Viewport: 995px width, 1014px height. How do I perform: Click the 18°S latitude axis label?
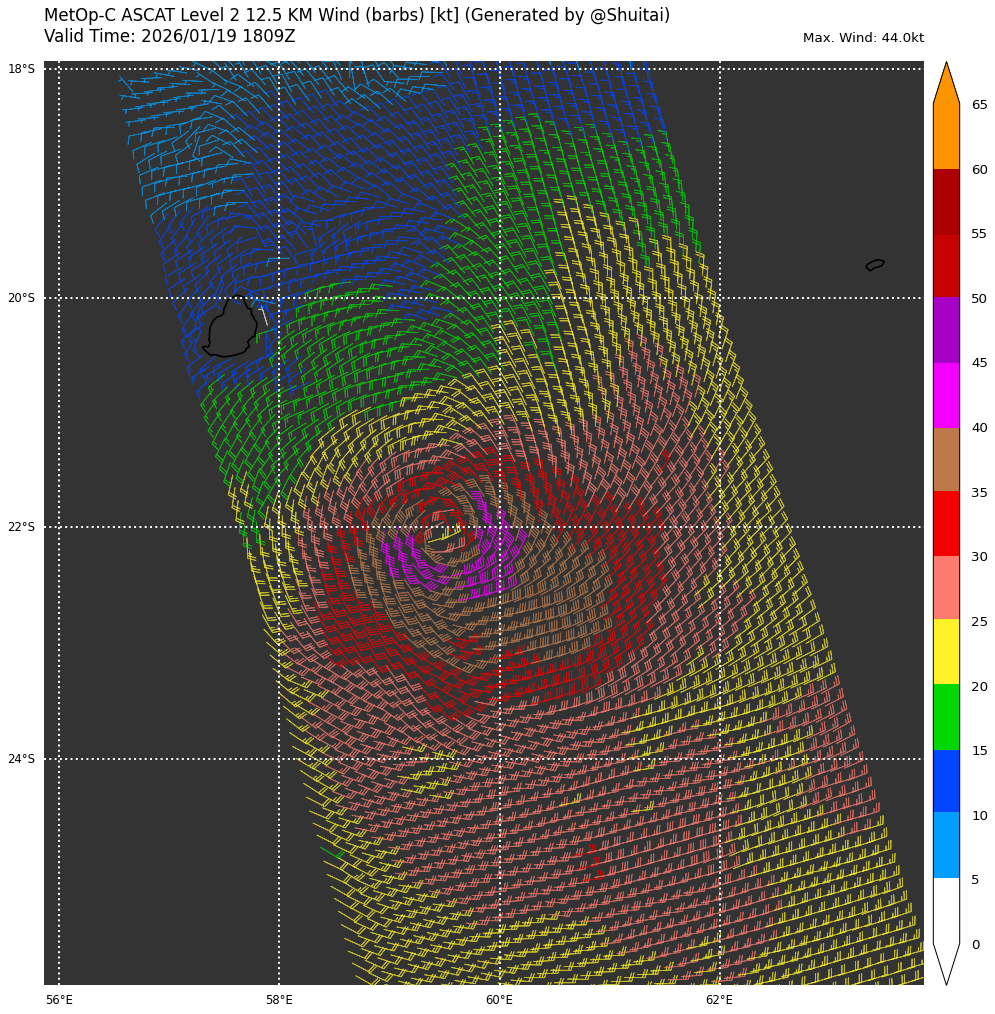(21, 69)
